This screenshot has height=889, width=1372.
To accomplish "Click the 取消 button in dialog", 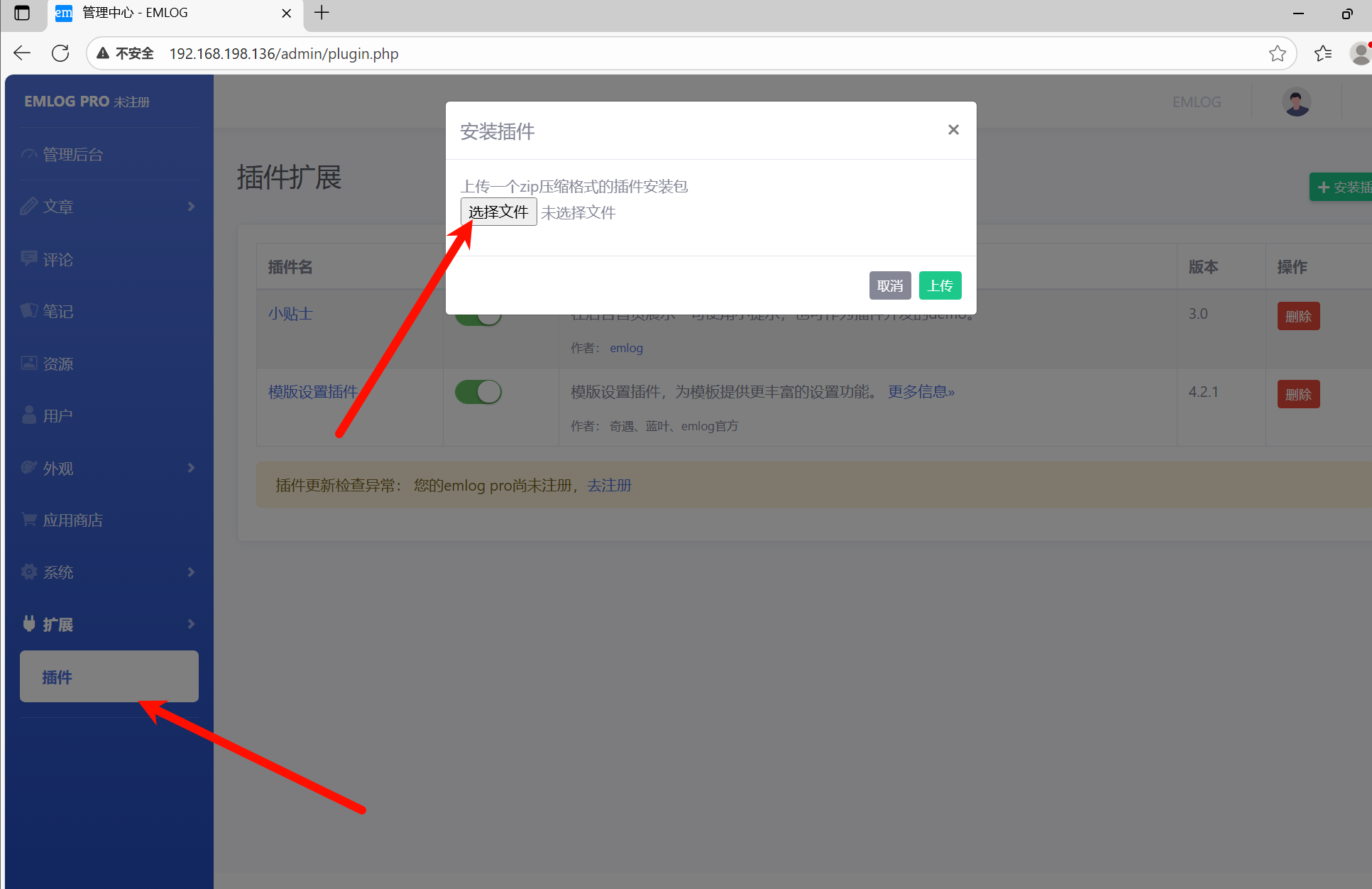I will click(x=889, y=285).
